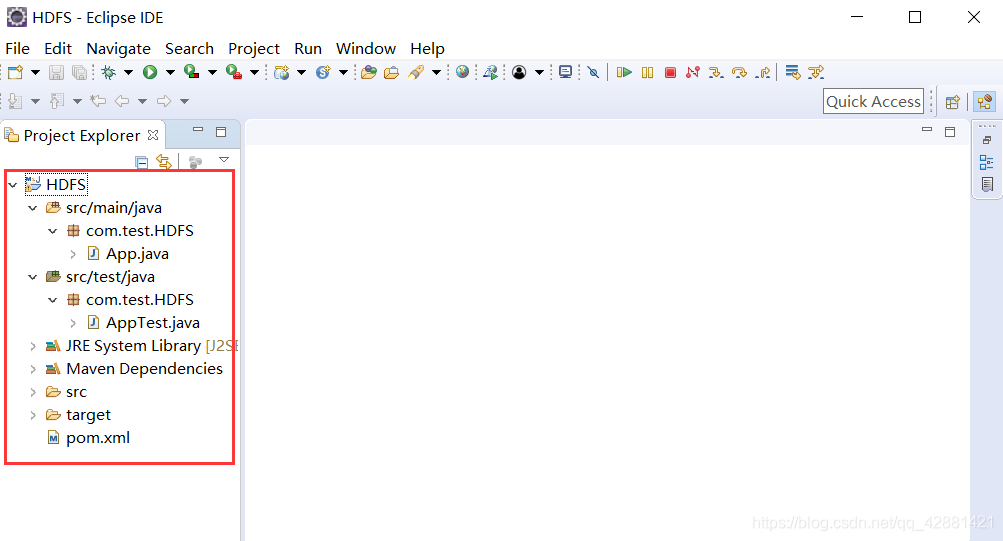The width and height of the screenshot is (1003, 541).
Task: Expand Maven Dependencies
Action: (33, 369)
